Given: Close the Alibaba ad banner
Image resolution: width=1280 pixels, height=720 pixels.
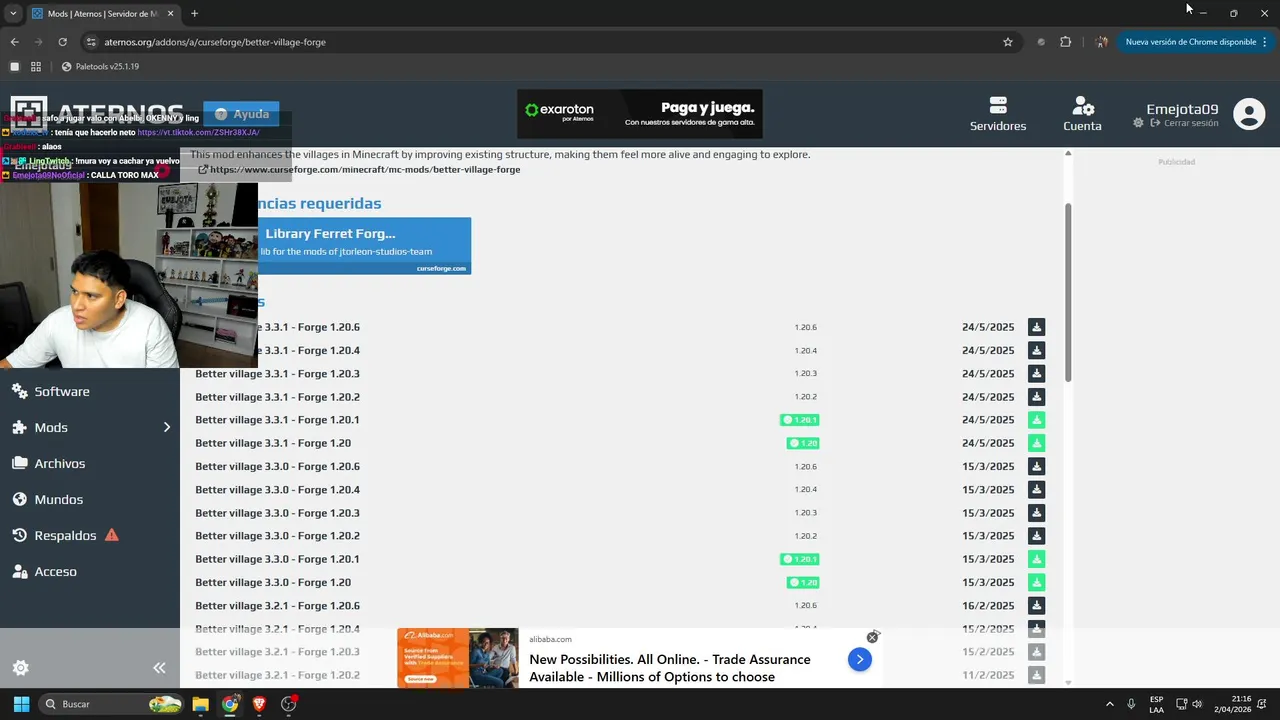Looking at the screenshot, I should (x=872, y=637).
